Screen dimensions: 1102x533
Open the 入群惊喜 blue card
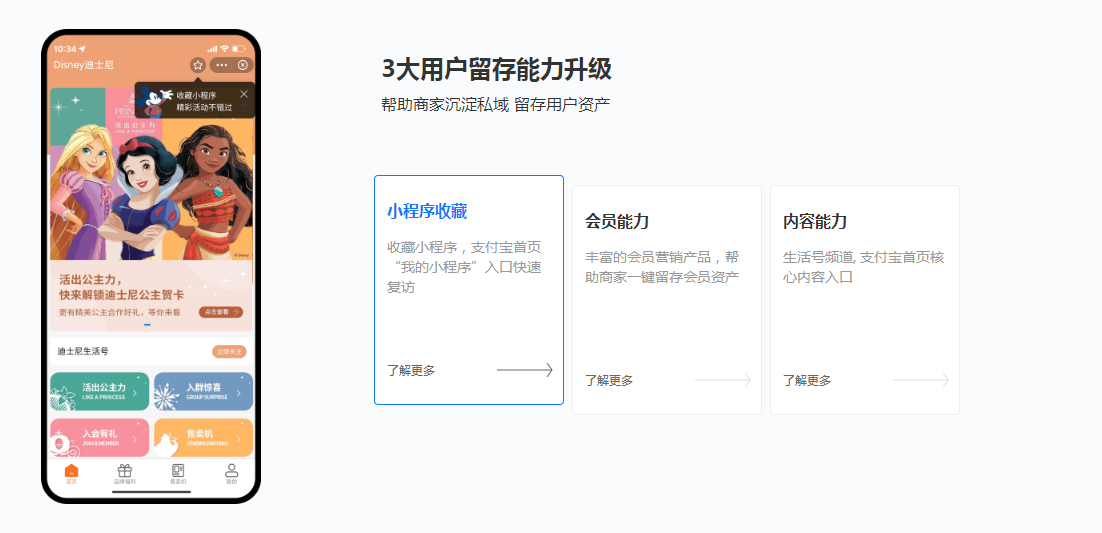click(x=203, y=391)
